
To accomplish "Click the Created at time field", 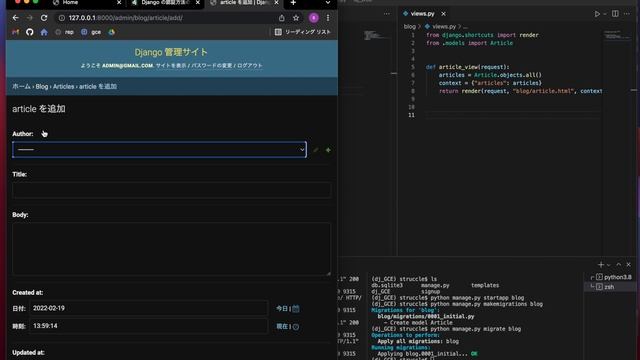I will [149, 326].
